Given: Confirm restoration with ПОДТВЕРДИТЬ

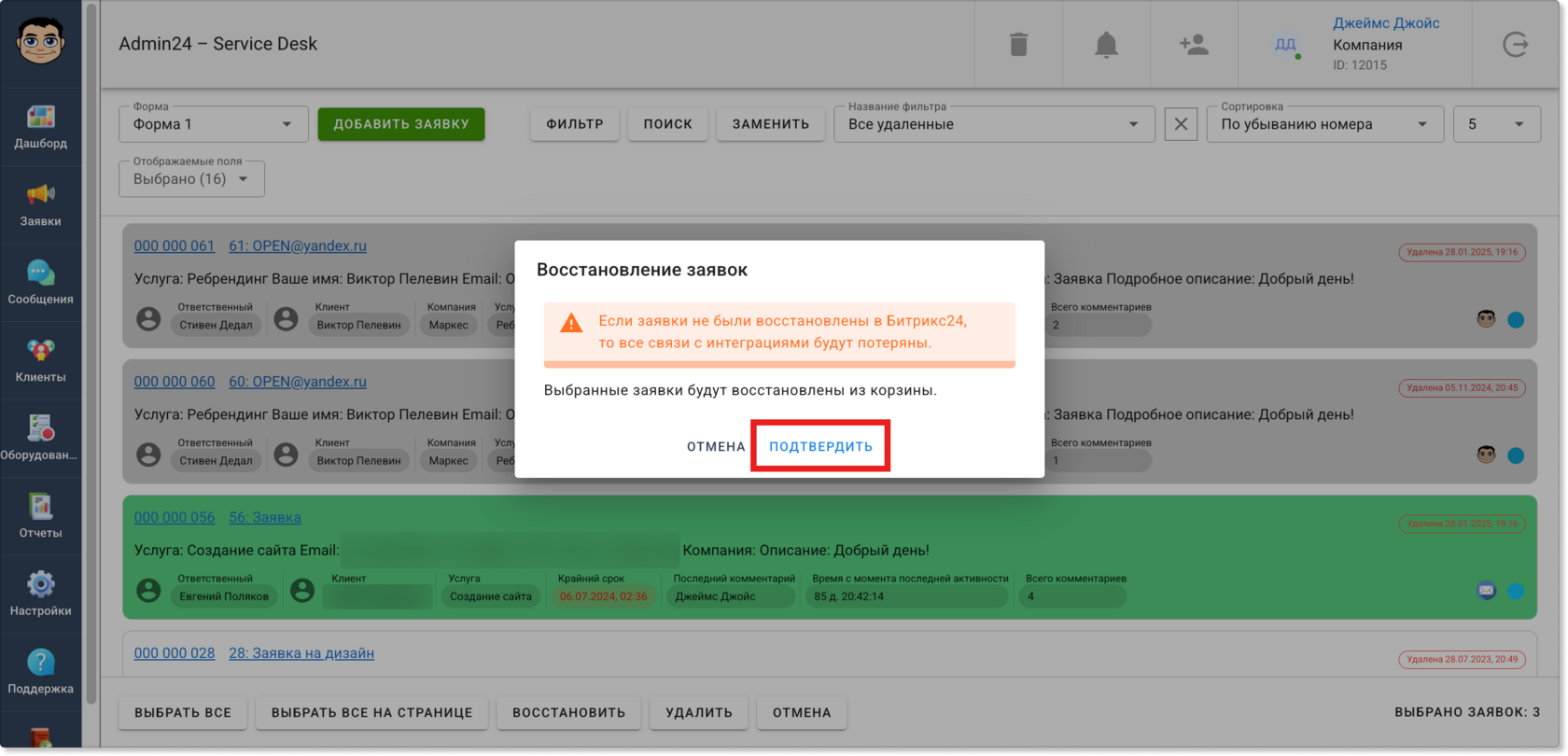Looking at the screenshot, I should 820,446.
